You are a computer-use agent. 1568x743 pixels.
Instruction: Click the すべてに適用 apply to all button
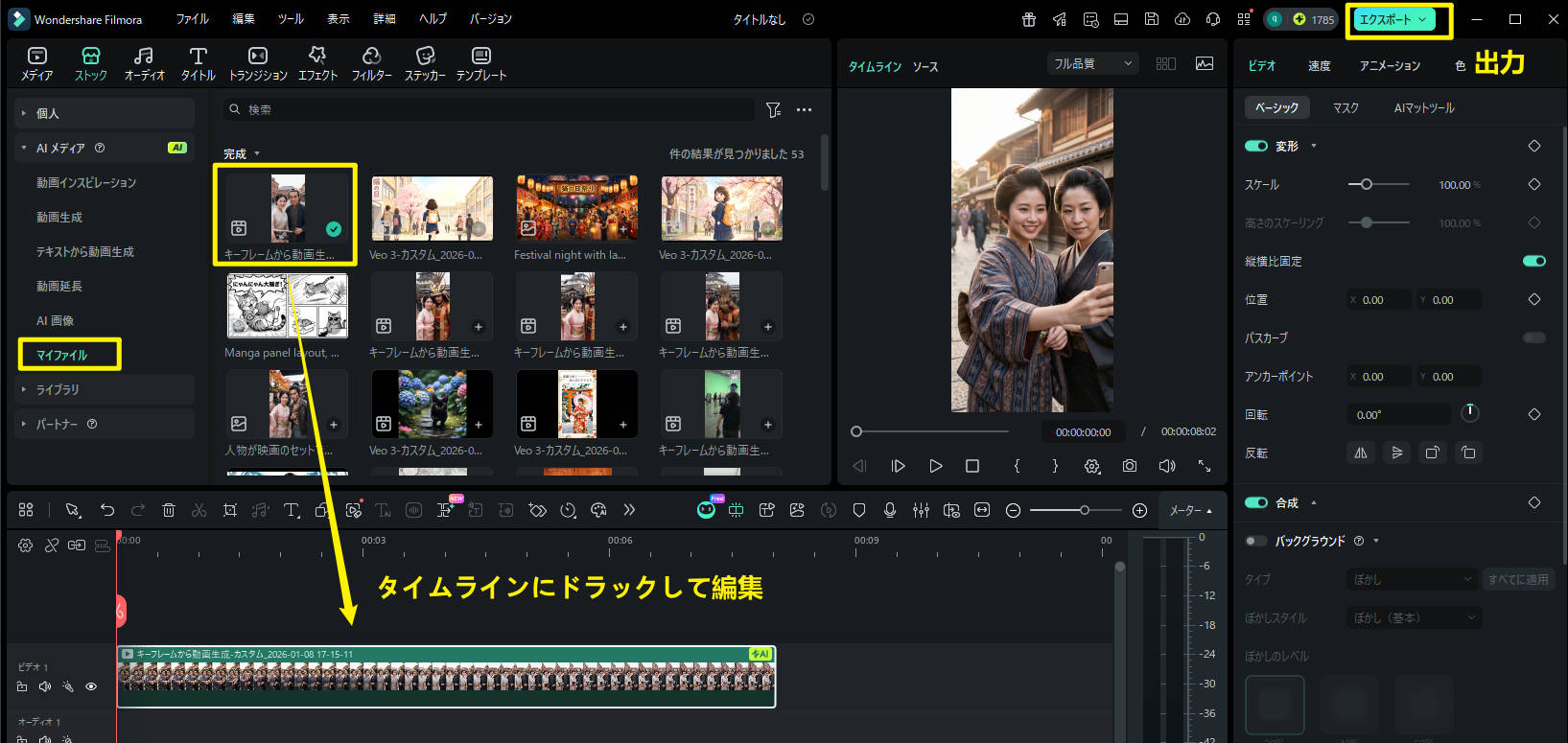click(x=1518, y=579)
